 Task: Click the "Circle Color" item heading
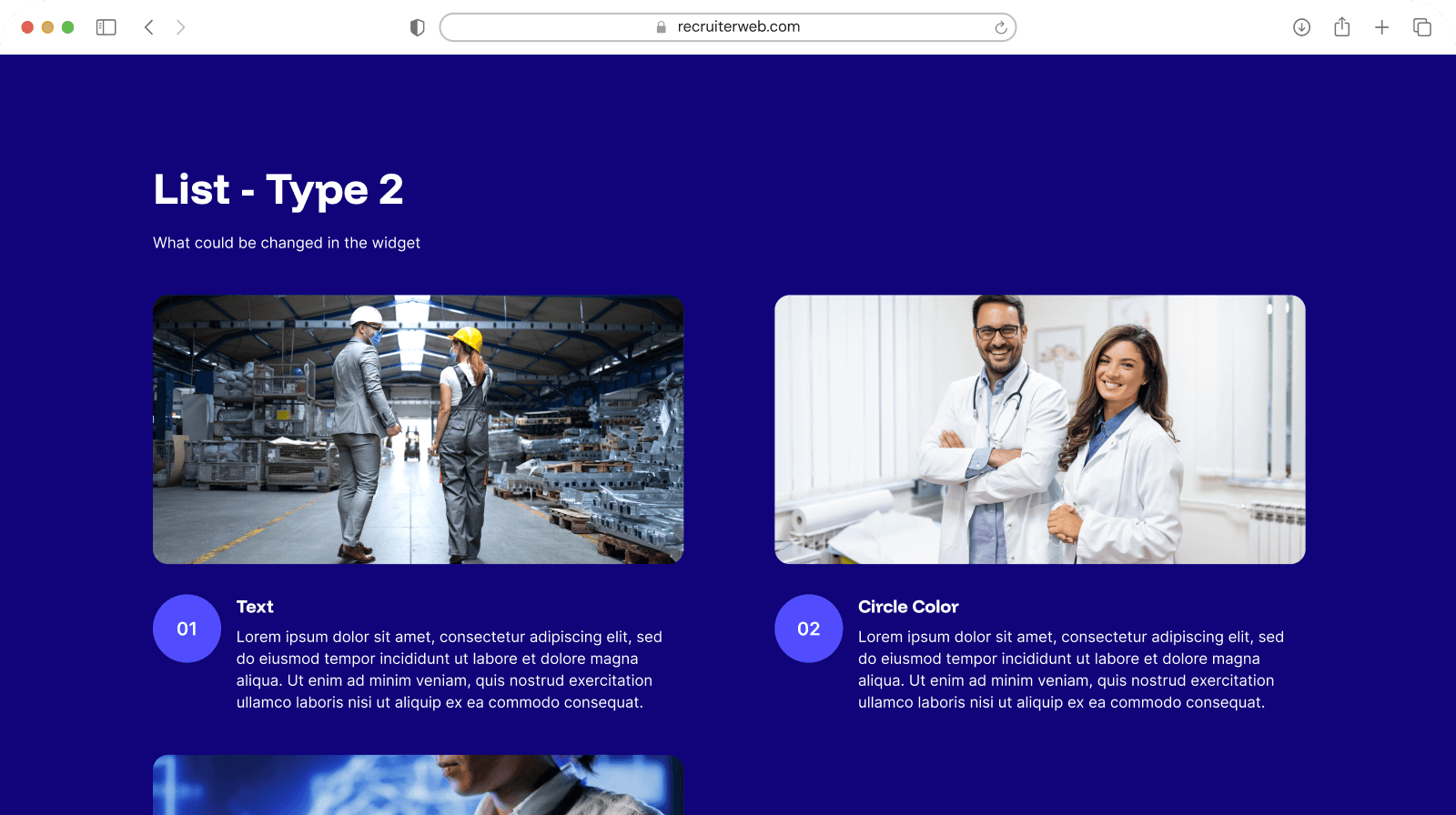(907, 607)
